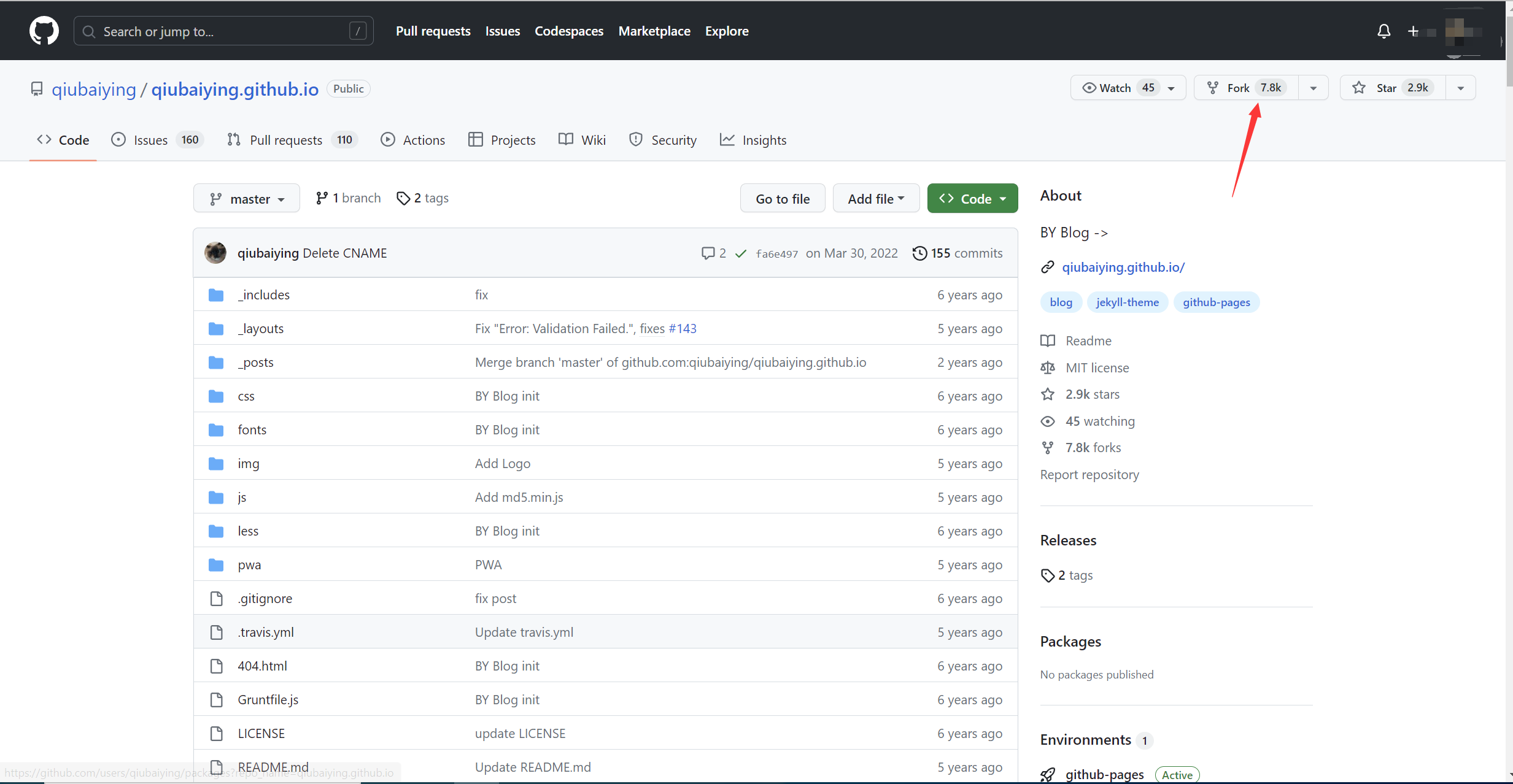Click the 2 tags icon link
The image size is (1513, 784).
[x=423, y=198]
